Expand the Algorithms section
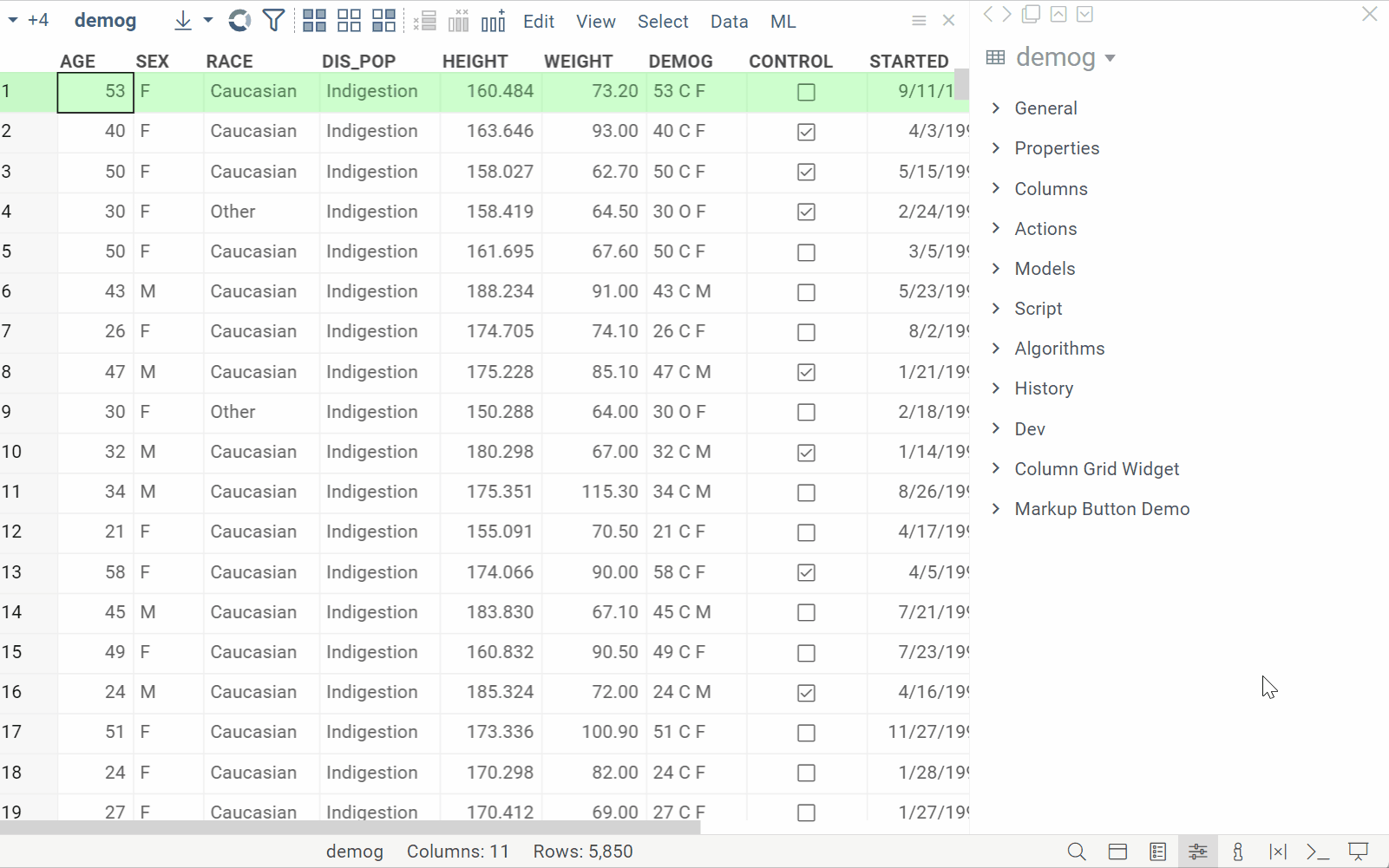 pyautogui.click(x=1059, y=349)
